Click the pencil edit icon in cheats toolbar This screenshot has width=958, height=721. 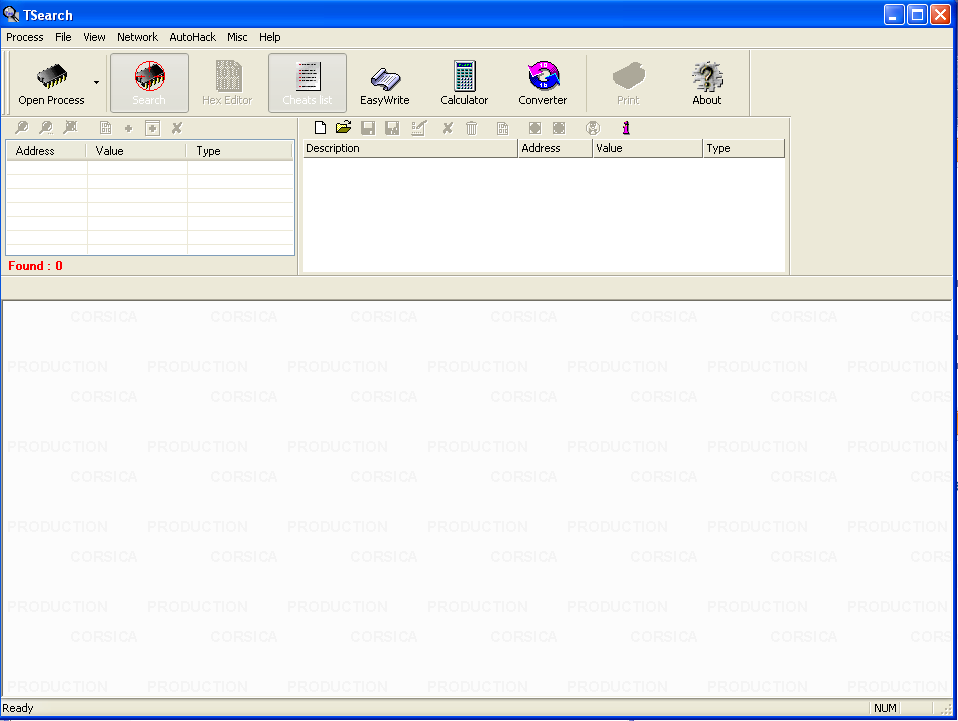(419, 128)
